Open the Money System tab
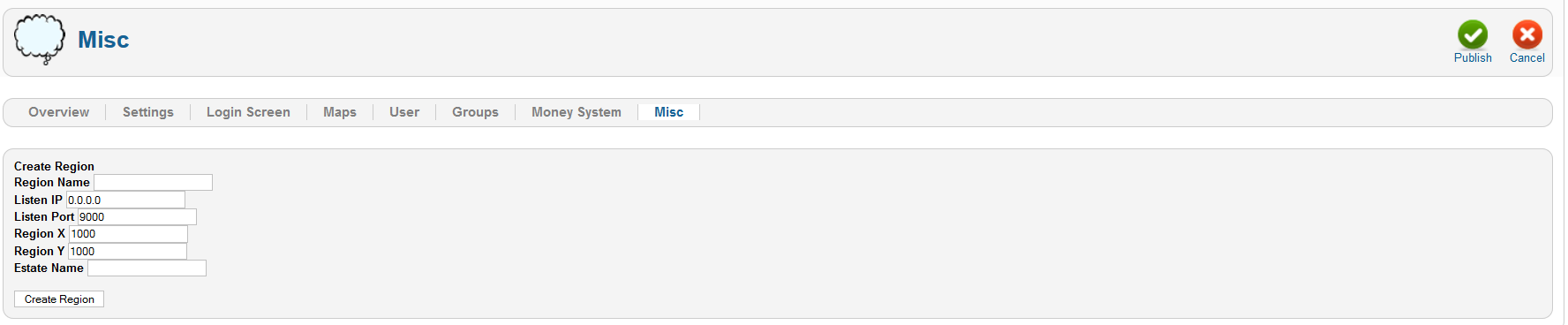 [577, 112]
